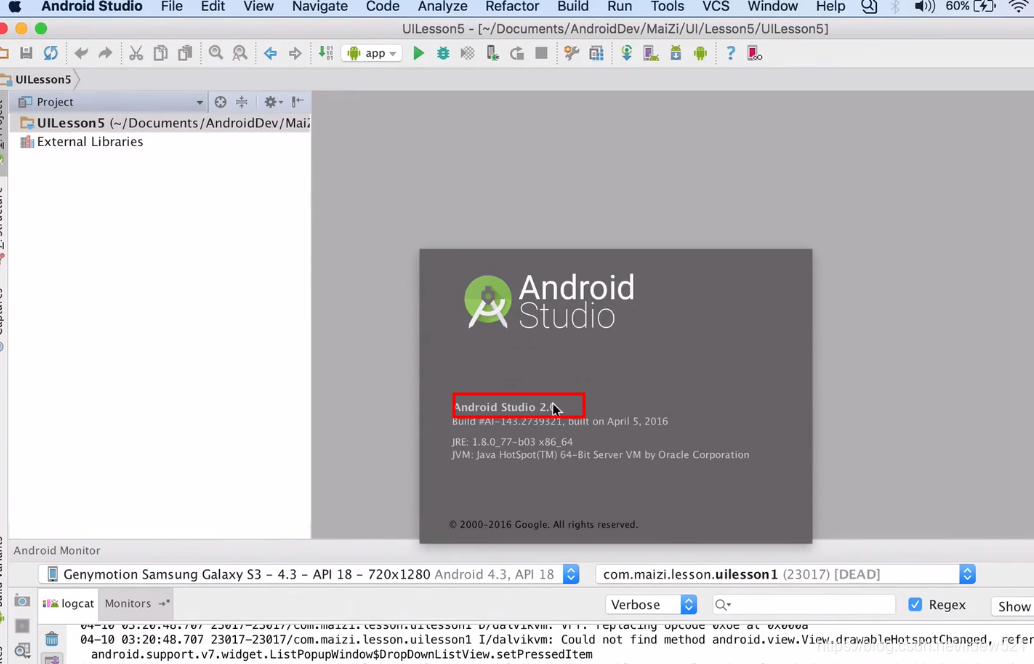Open Project Structure icon
Screen dimensions: 1034x664
(597, 53)
